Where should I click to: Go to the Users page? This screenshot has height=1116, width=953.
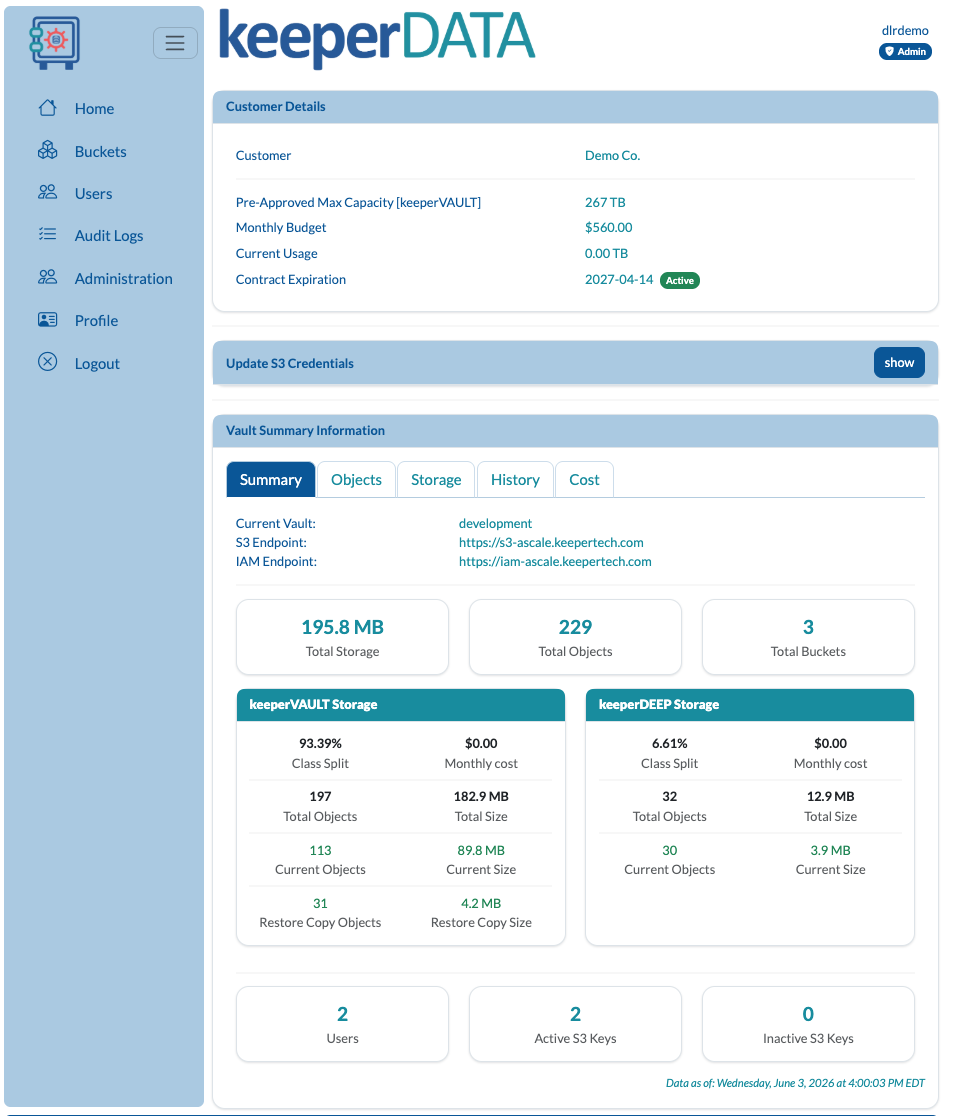[x=93, y=193]
